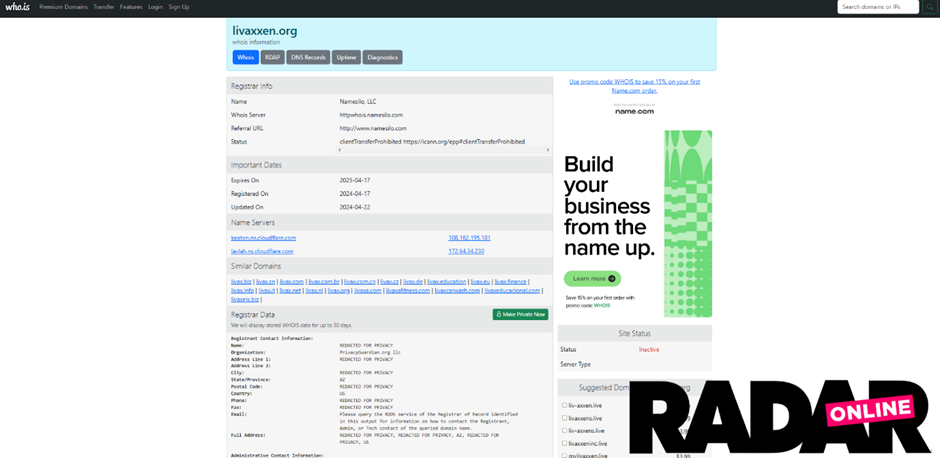940x458 pixels.
Task: Click the Build your business ad banner
Action: tap(637, 223)
